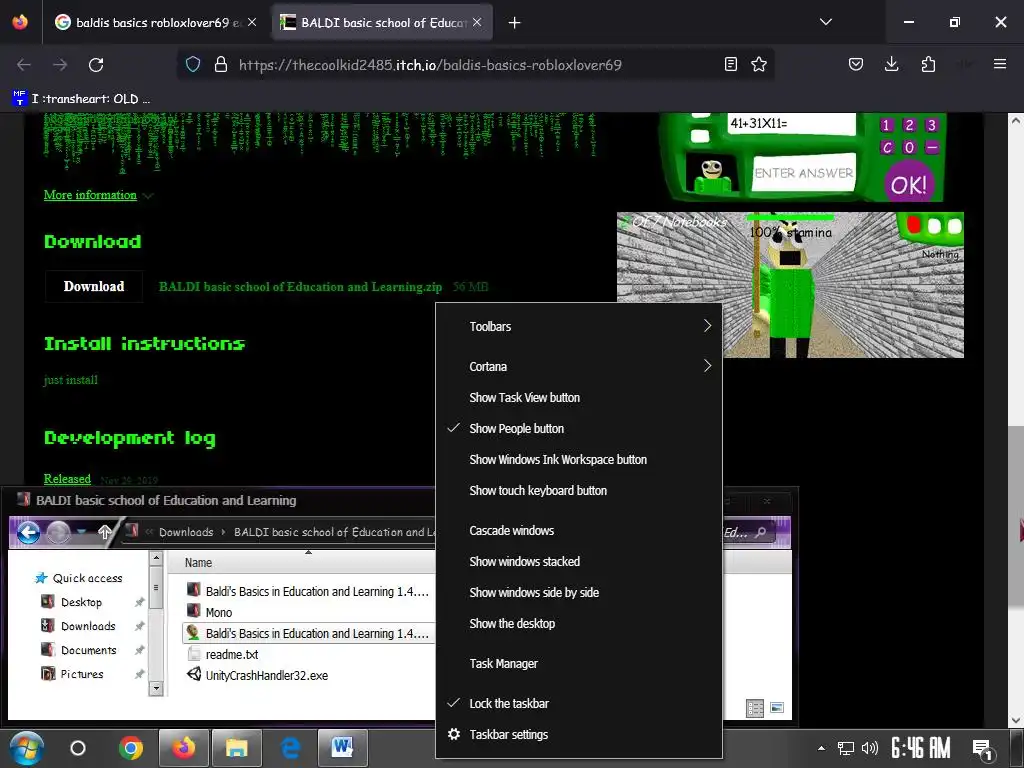The width and height of the screenshot is (1024, 768).
Task: Open the transheart OLD bookmark
Action: click(81, 99)
